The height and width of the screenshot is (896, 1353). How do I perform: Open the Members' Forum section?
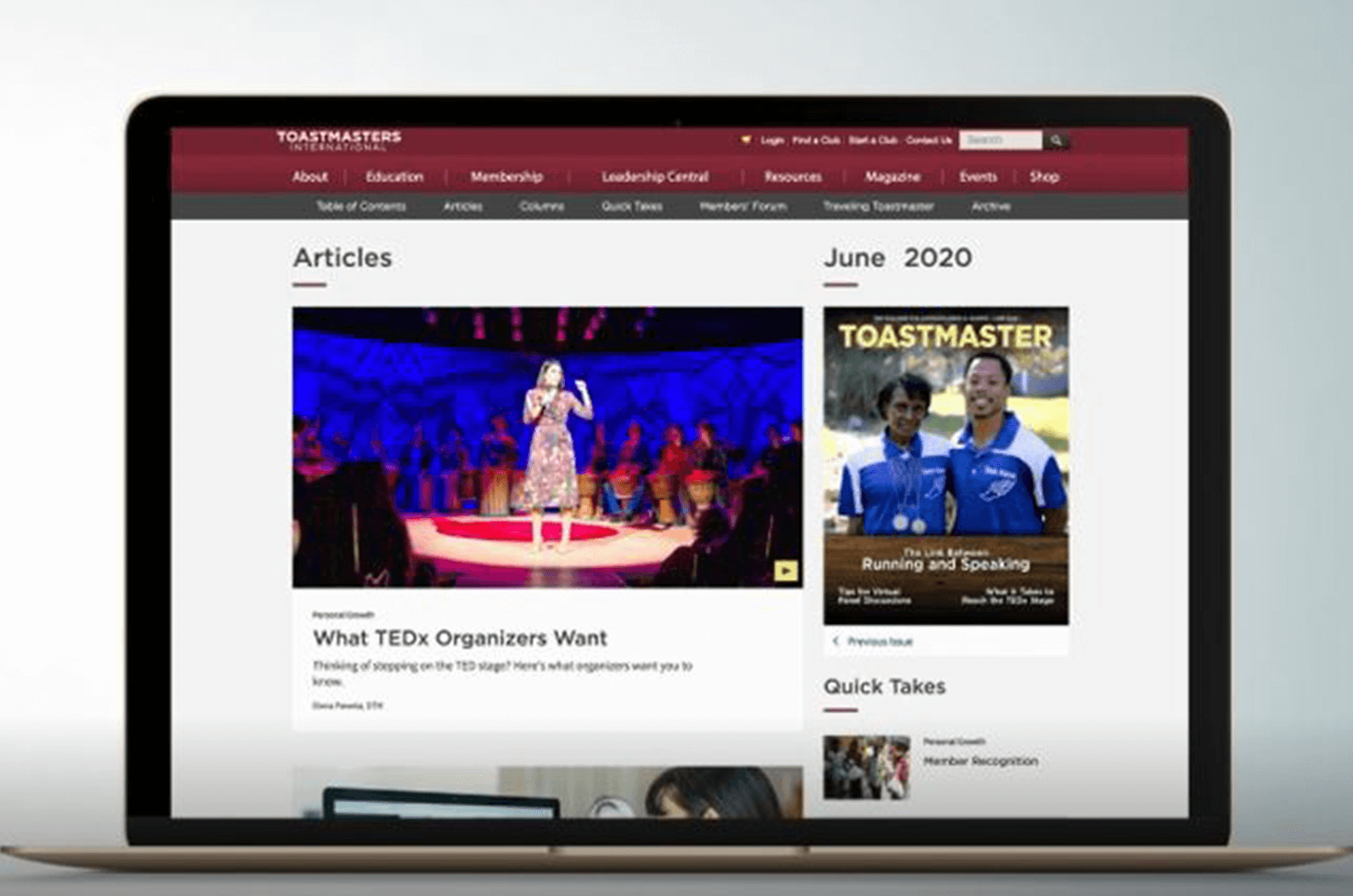click(x=742, y=206)
